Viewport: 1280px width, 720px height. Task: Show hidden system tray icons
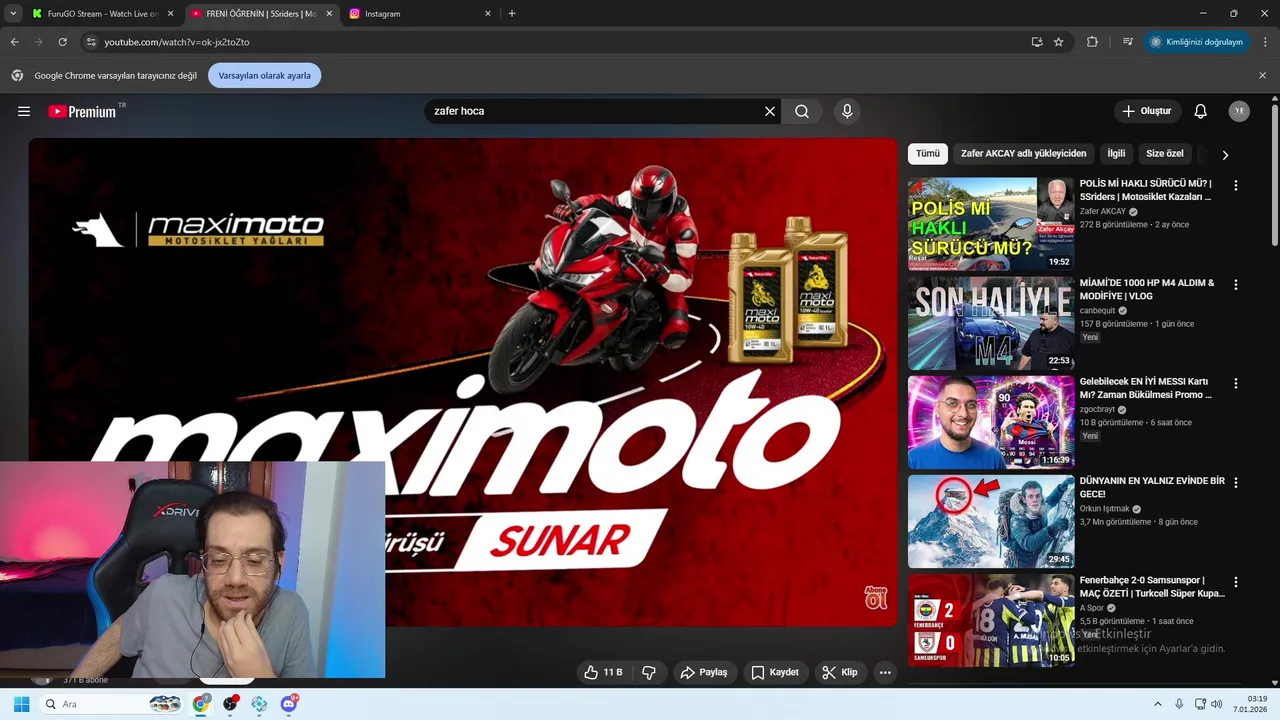coord(1158,704)
